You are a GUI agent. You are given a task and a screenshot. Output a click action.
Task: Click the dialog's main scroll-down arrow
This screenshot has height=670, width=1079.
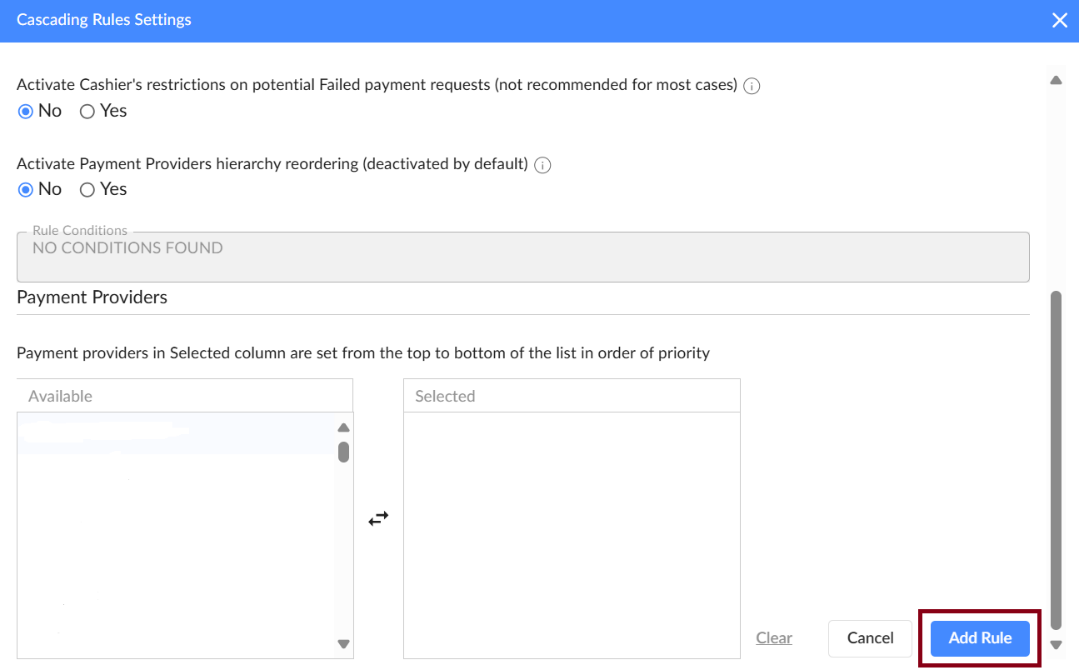point(1056,645)
